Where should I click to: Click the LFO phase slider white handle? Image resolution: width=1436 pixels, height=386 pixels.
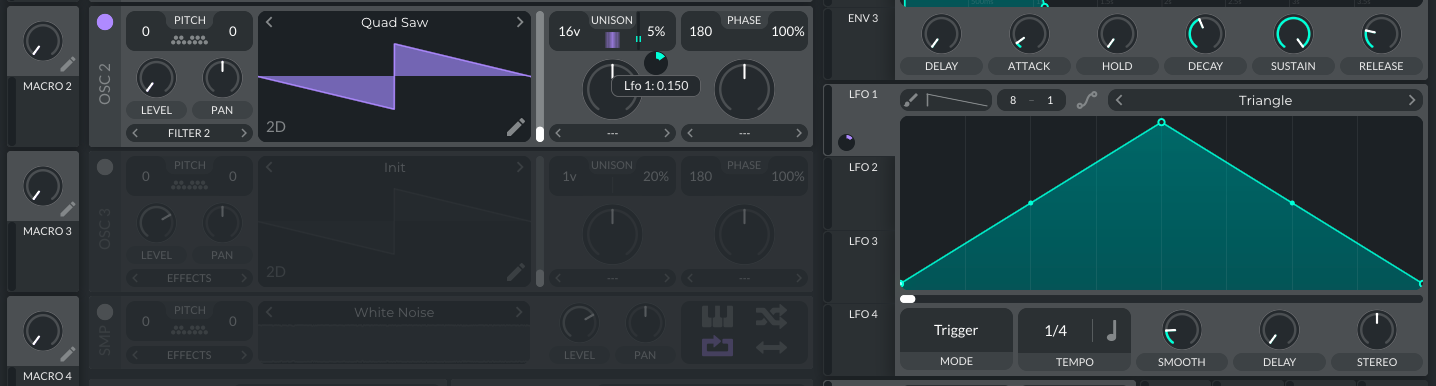click(x=907, y=298)
